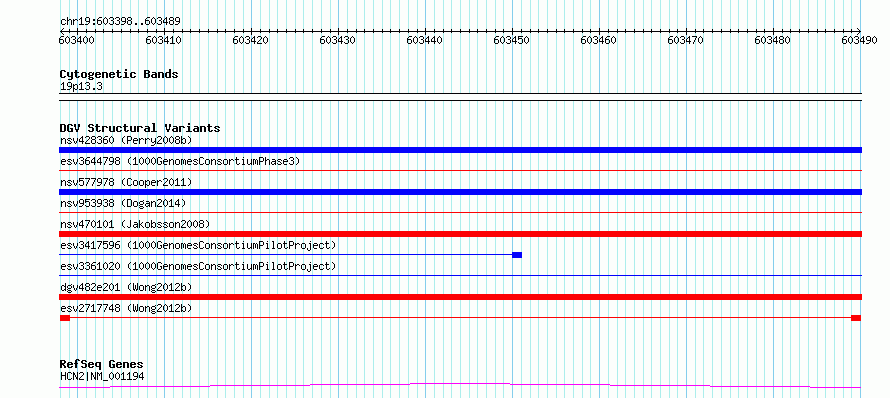Click the 19p13.3 cytogenetic band label
The image size is (890, 398).
click(x=81, y=86)
